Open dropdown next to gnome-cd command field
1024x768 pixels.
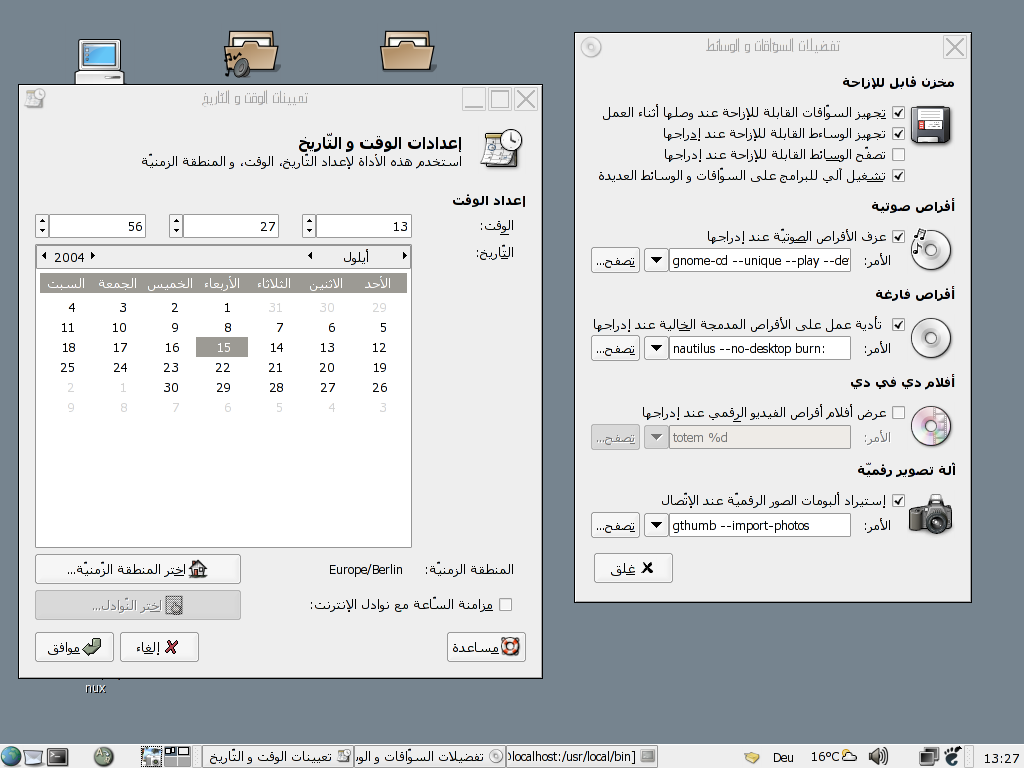(655, 261)
